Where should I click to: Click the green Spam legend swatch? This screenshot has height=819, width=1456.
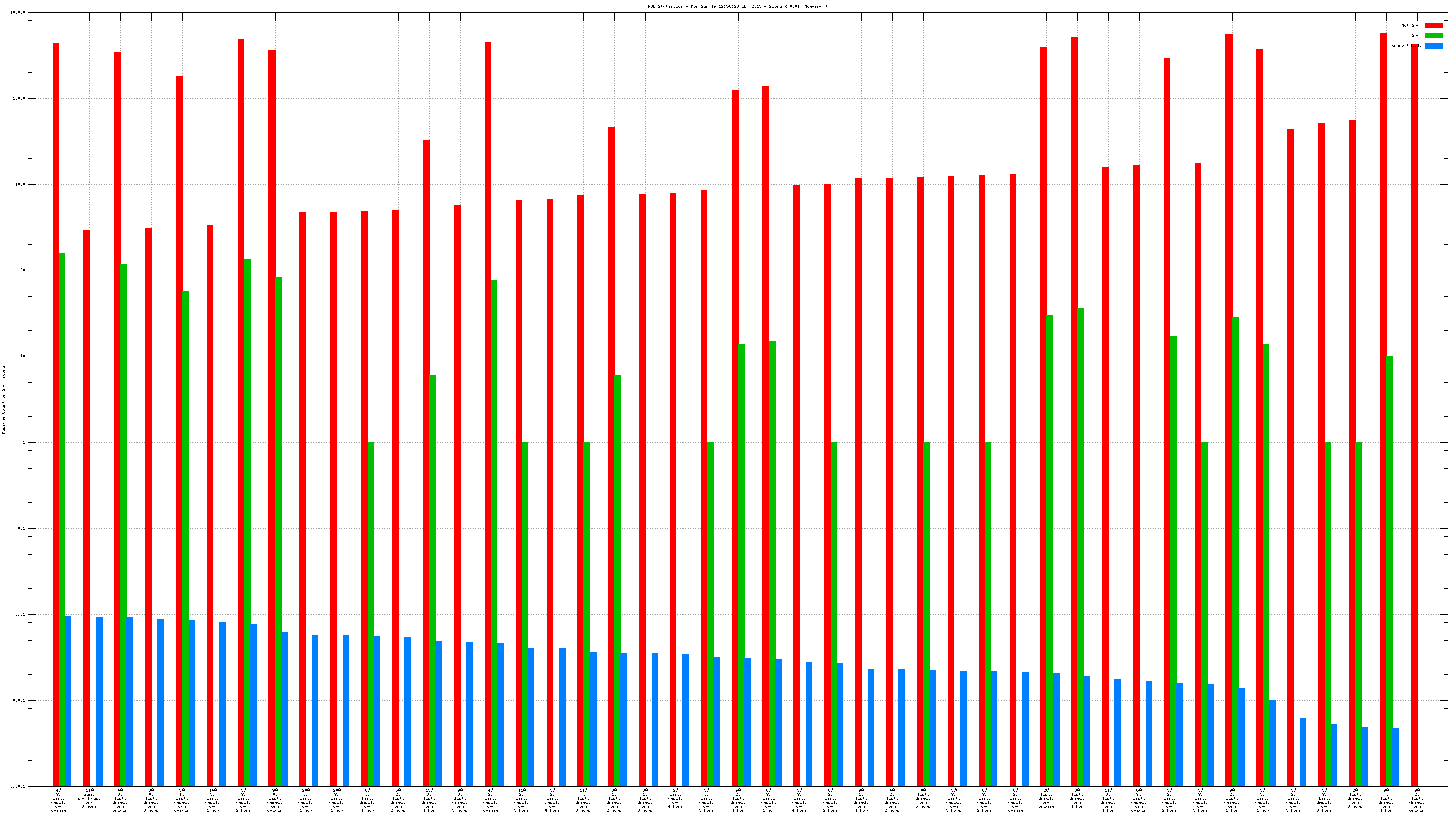[x=1433, y=35]
